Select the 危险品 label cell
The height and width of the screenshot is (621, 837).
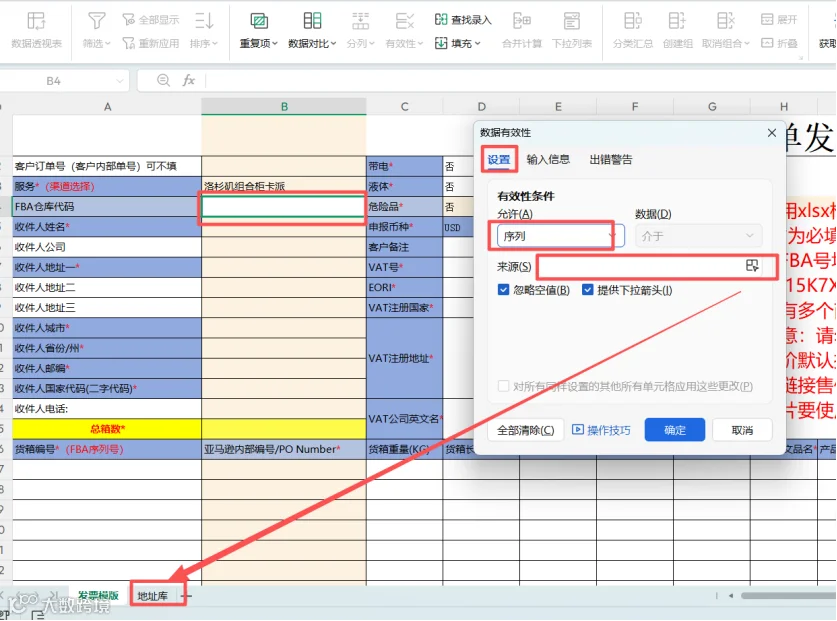coord(404,207)
